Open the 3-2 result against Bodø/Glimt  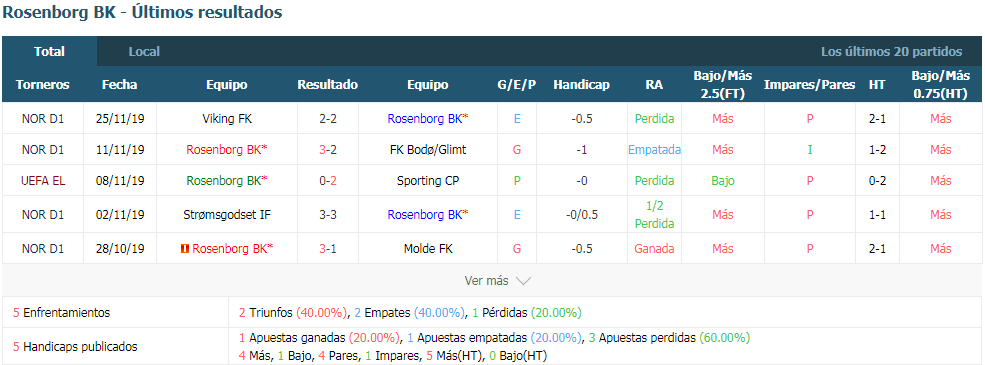pyautogui.click(x=328, y=150)
